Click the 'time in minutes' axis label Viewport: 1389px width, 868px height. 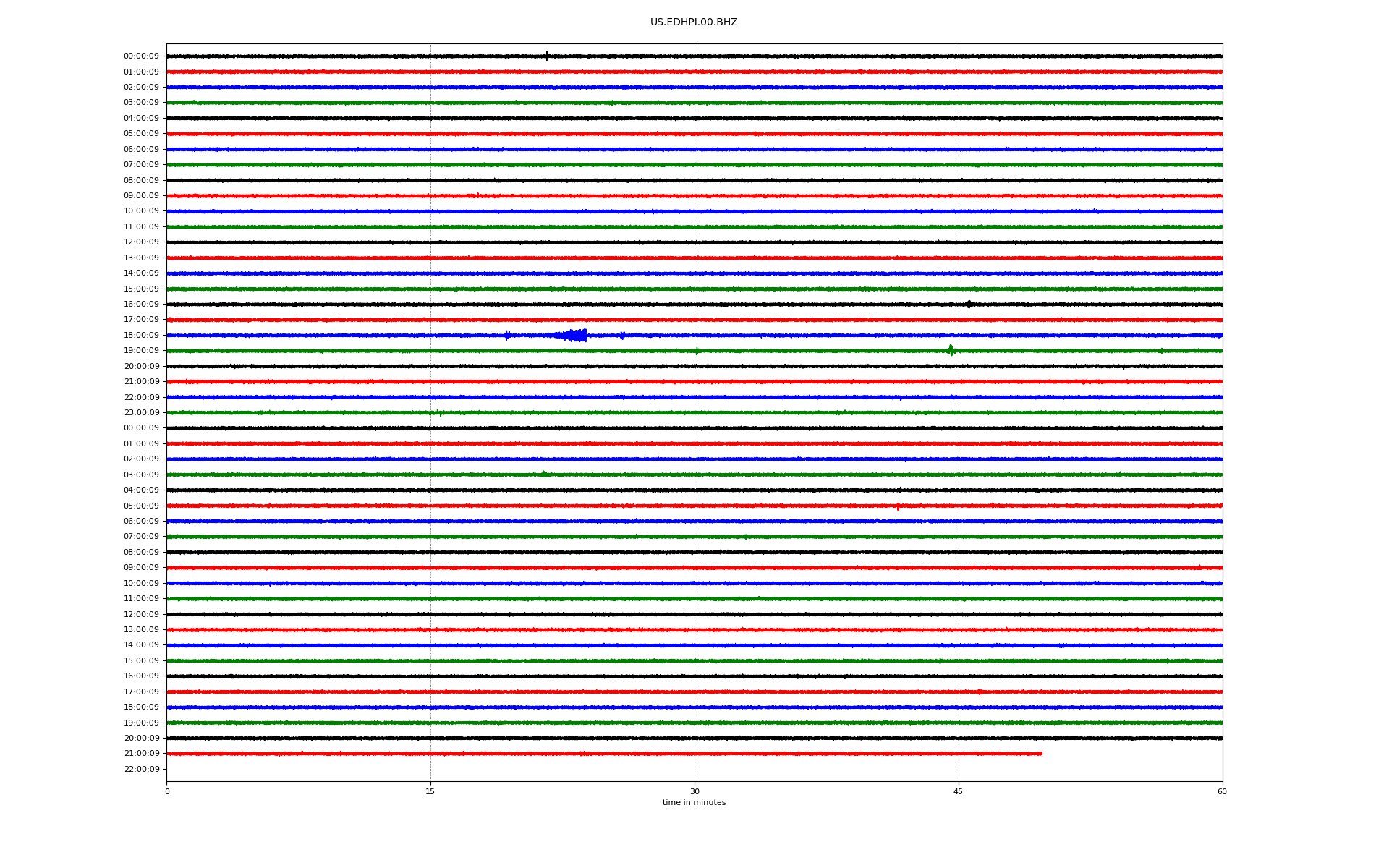(x=693, y=803)
